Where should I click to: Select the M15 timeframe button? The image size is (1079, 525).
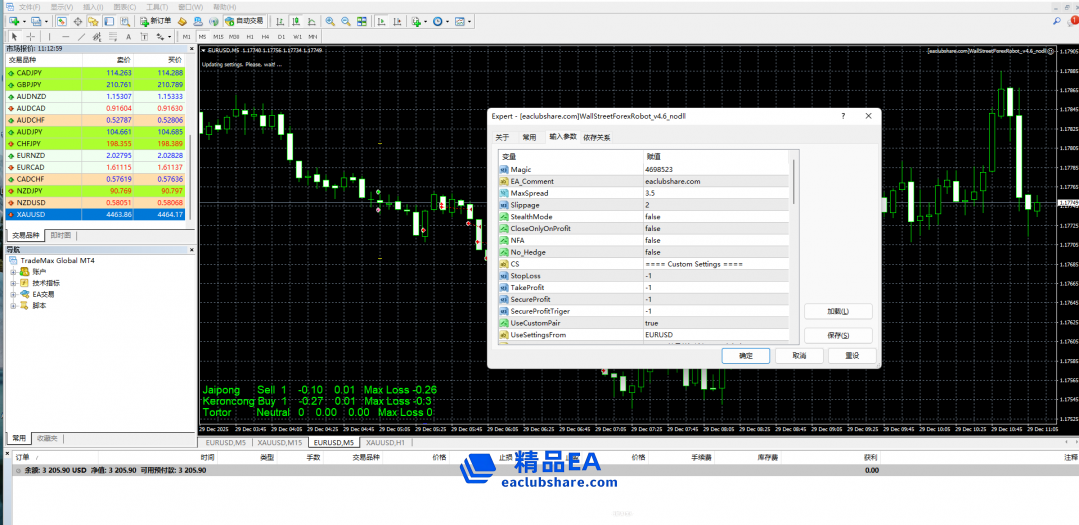tap(218, 36)
